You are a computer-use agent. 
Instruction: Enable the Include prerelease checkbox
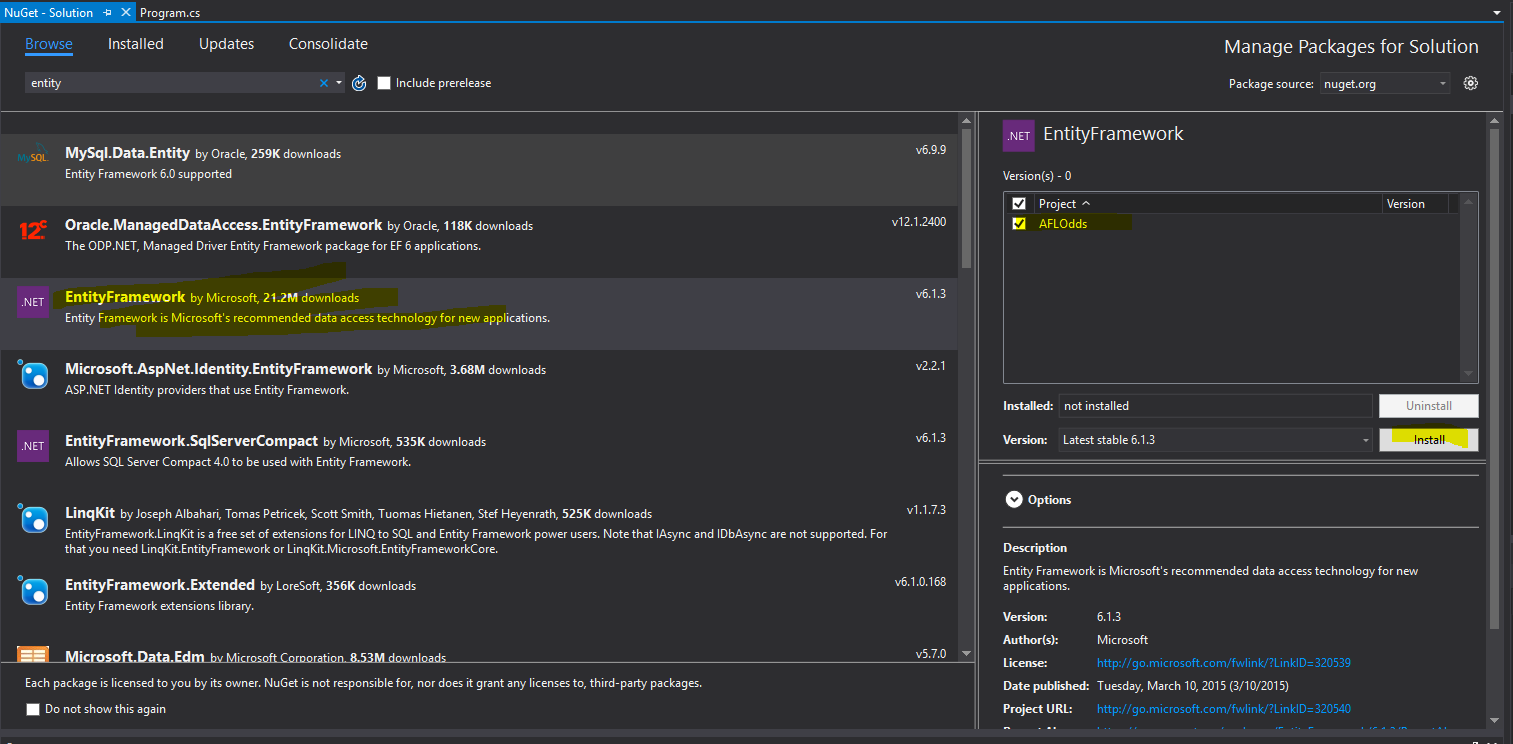[x=384, y=83]
